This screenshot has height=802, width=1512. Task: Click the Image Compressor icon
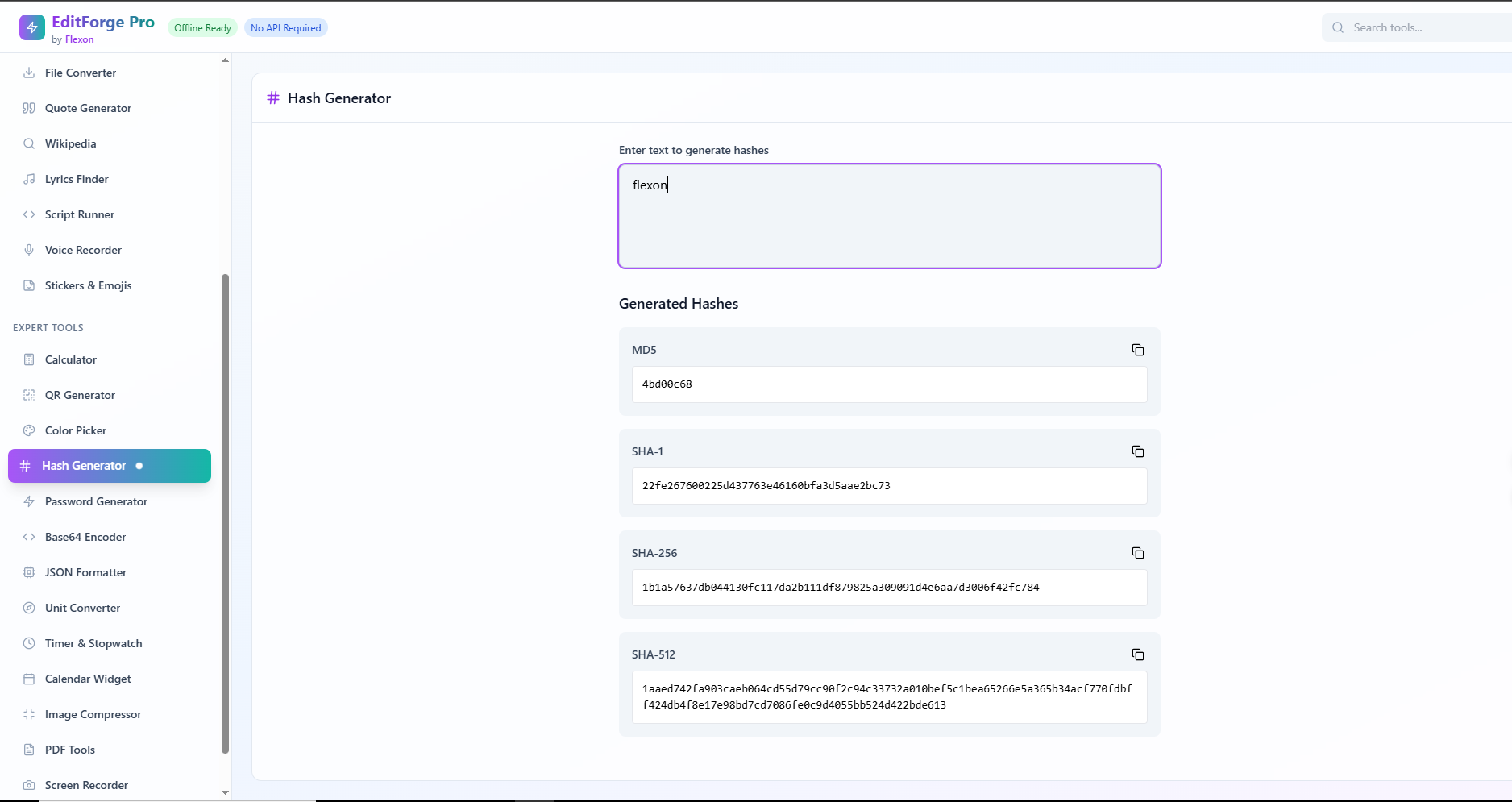coord(29,714)
